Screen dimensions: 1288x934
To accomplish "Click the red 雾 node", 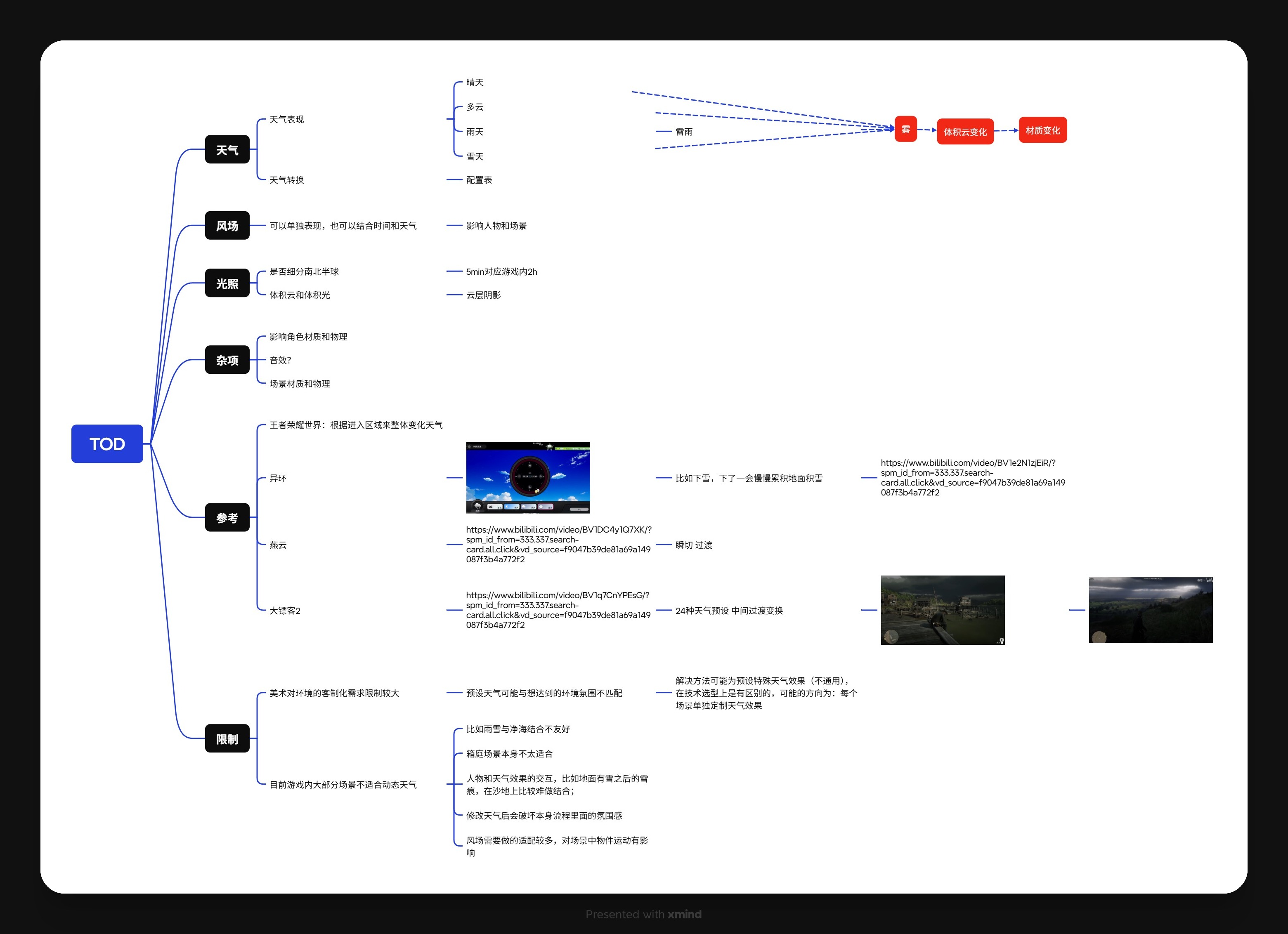I will pos(905,130).
